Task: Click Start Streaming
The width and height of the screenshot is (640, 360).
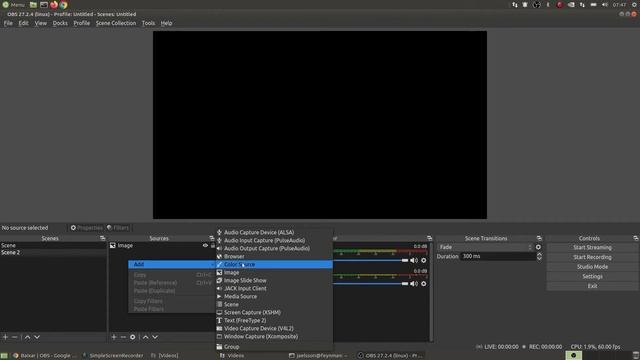Action: 592,247
